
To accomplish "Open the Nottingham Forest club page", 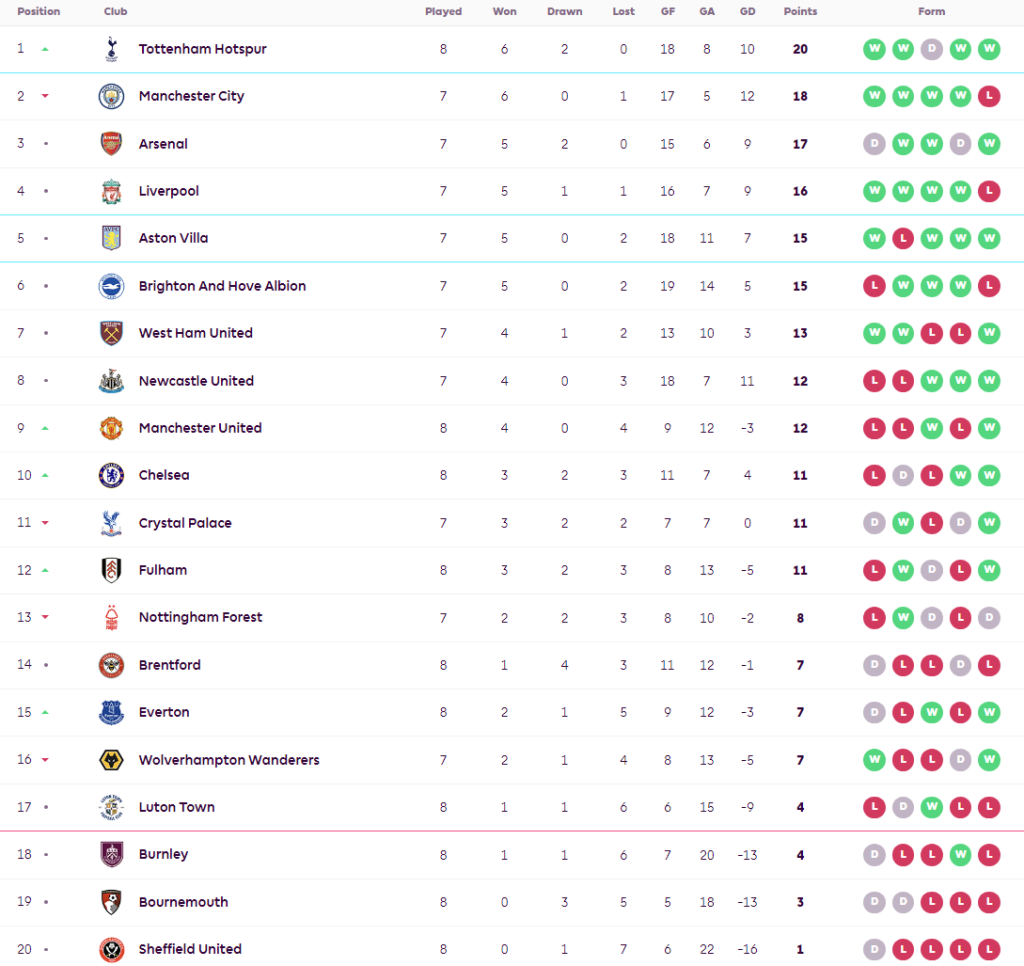I will point(200,617).
